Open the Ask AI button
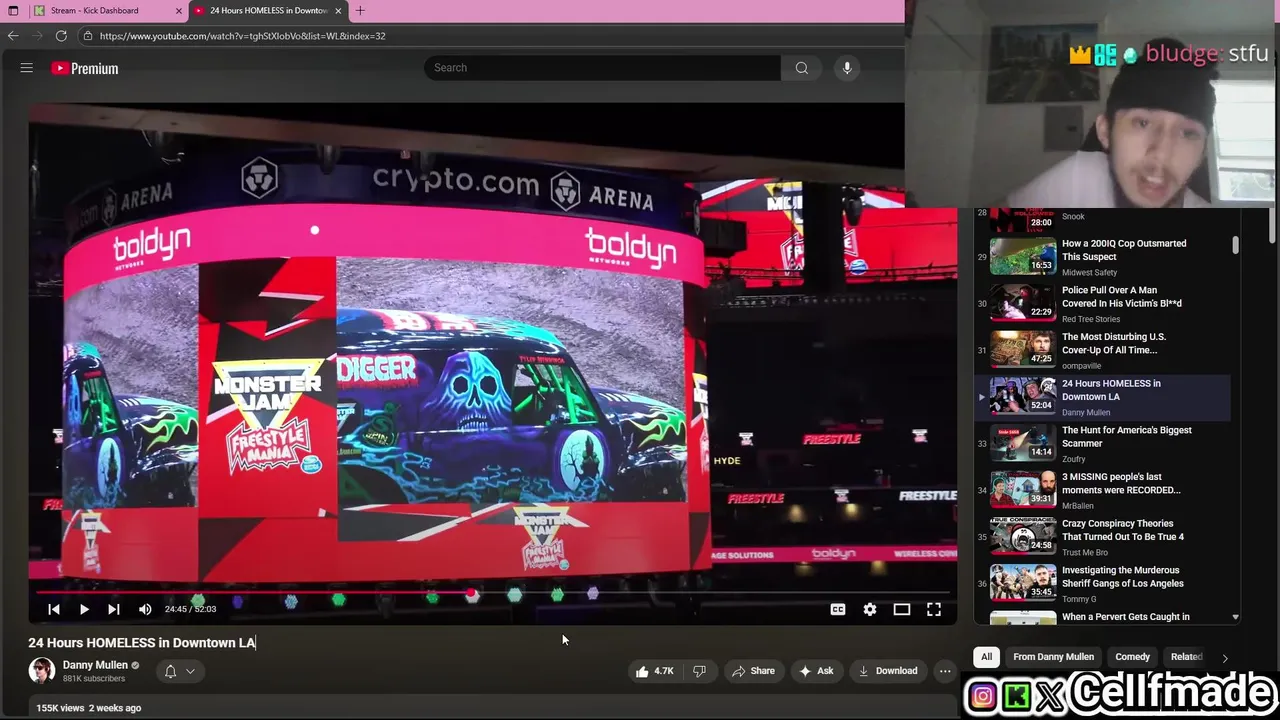 coord(816,671)
